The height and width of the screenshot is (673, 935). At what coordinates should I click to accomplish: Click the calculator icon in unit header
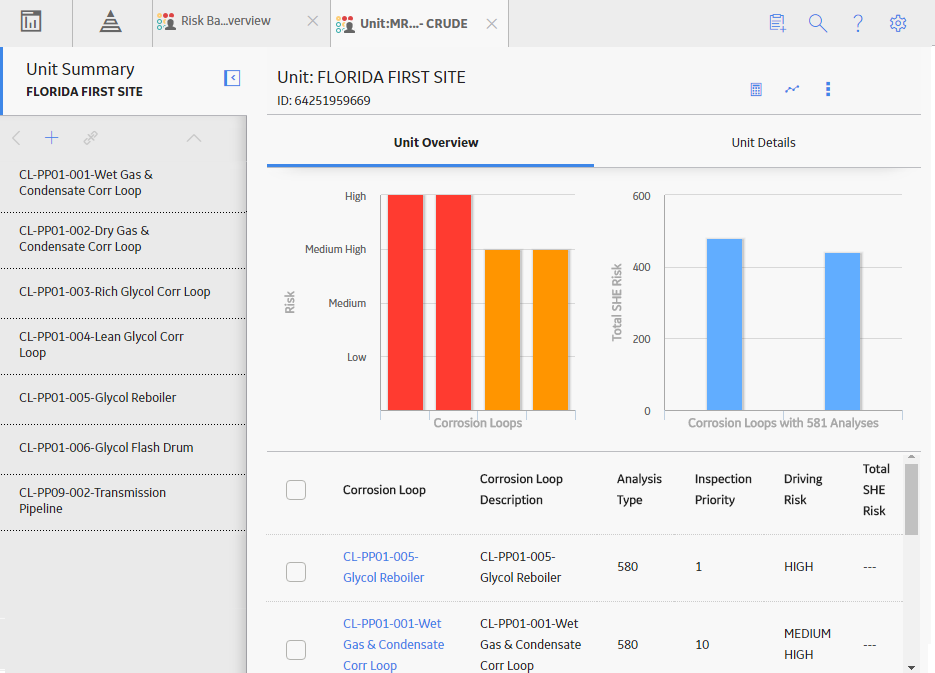(x=756, y=89)
